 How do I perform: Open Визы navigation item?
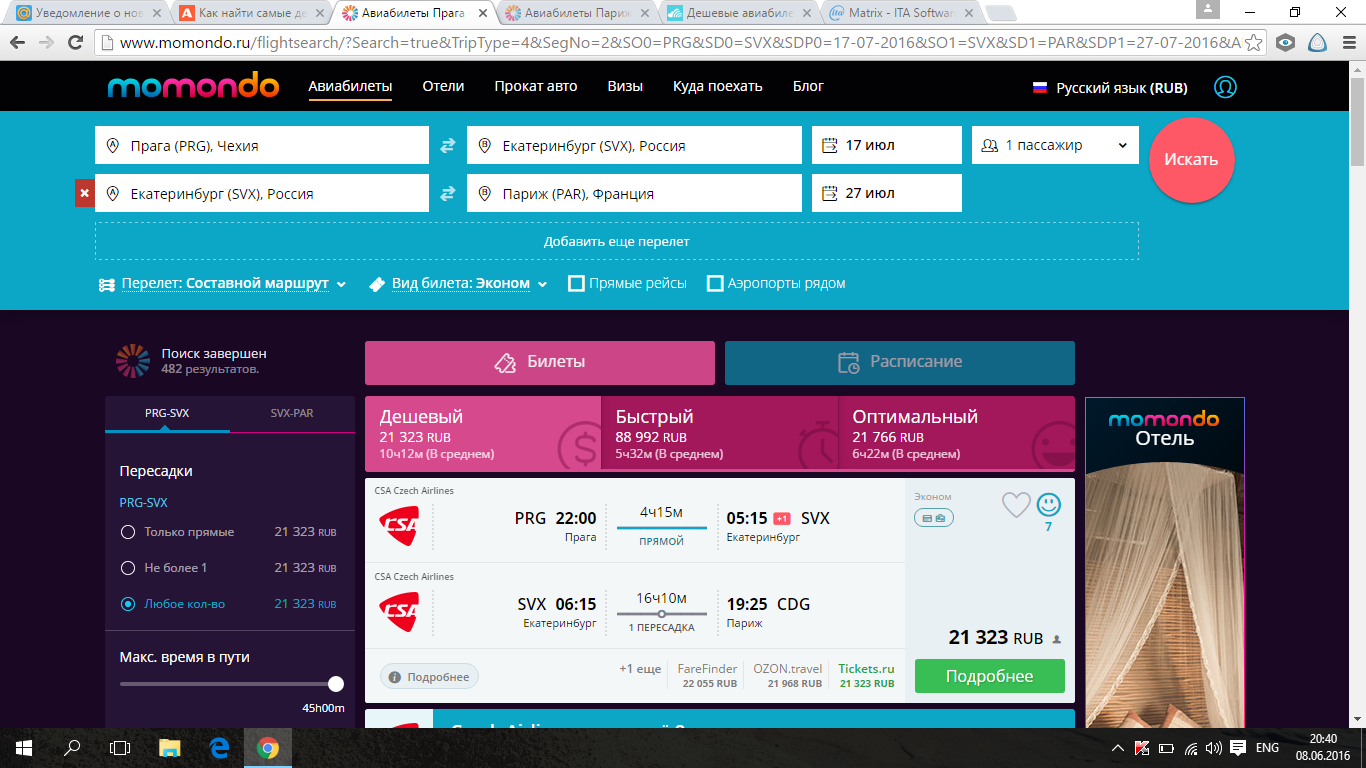click(625, 86)
